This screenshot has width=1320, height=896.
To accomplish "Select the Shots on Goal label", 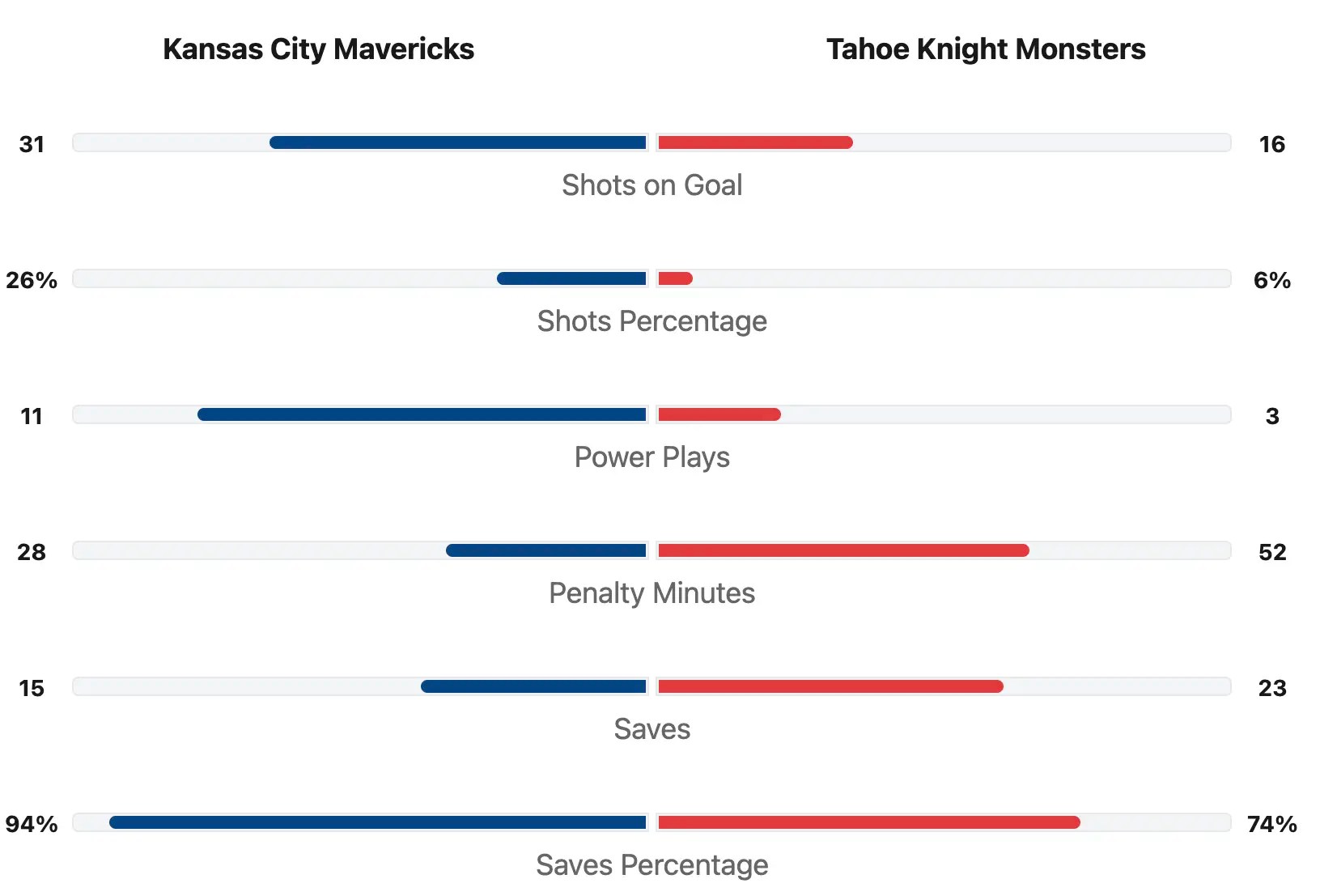I will pyautogui.click(x=652, y=185).
